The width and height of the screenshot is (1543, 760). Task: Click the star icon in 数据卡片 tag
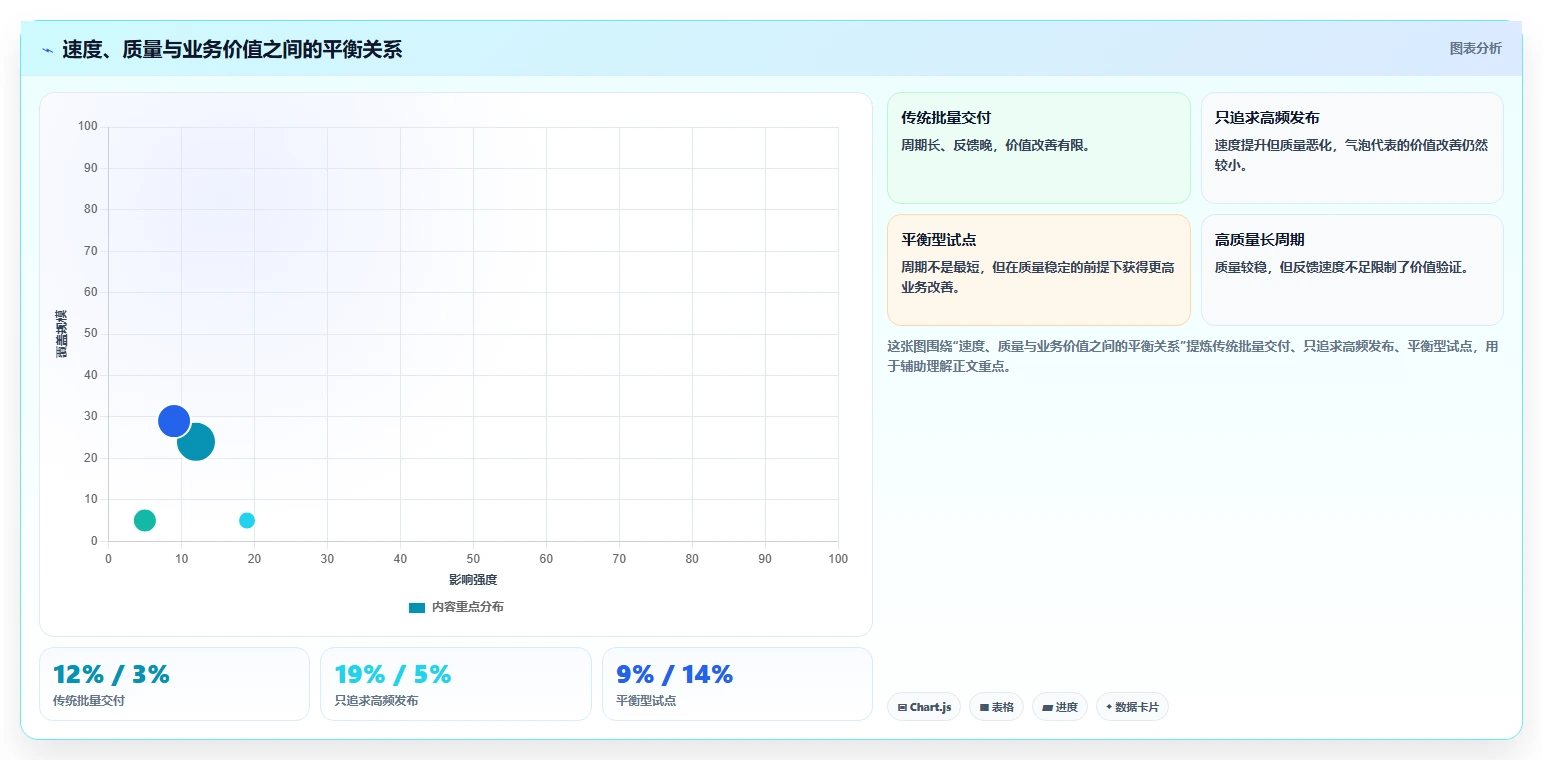(1109, 707)
